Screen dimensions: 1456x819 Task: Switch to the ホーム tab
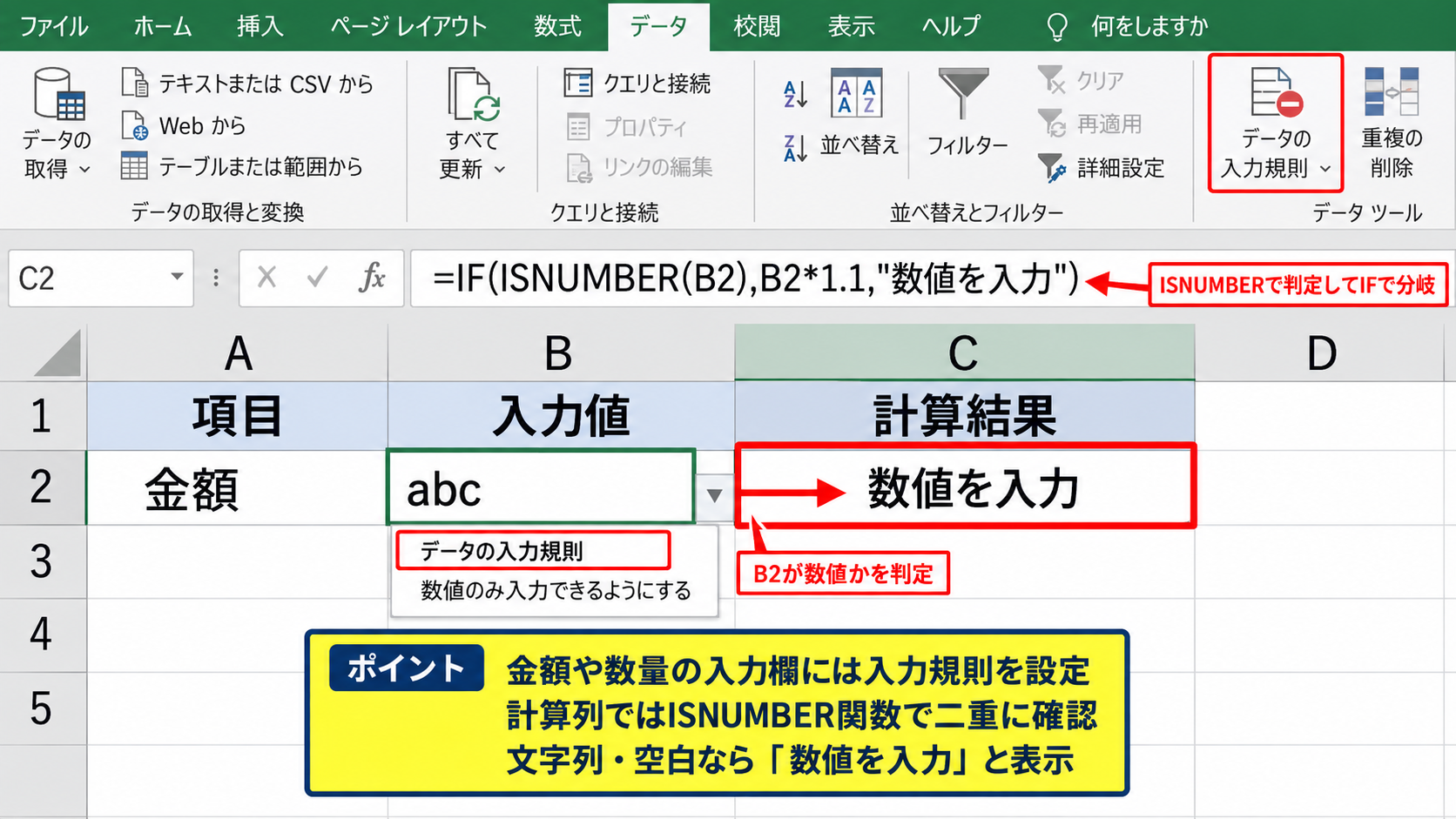[162, 26]
